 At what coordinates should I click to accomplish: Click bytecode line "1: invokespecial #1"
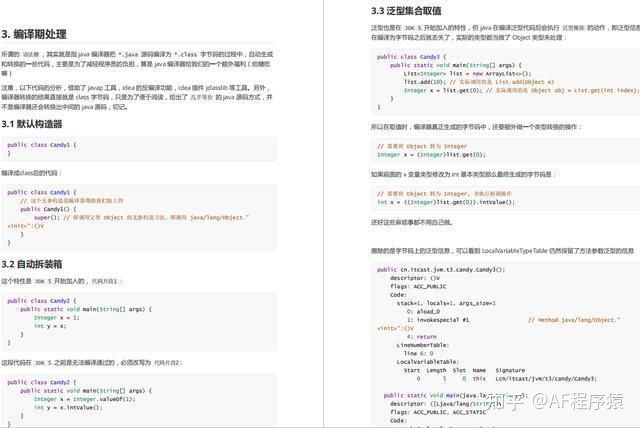click(x=438, y=320)
